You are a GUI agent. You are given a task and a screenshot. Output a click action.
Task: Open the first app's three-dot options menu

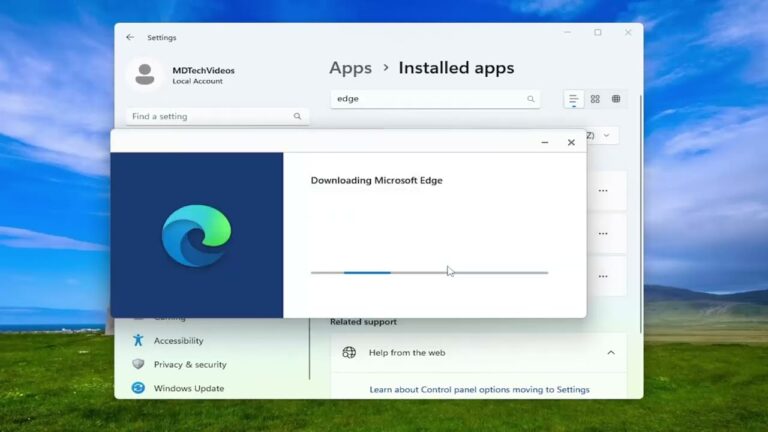(x=603, y=190)
